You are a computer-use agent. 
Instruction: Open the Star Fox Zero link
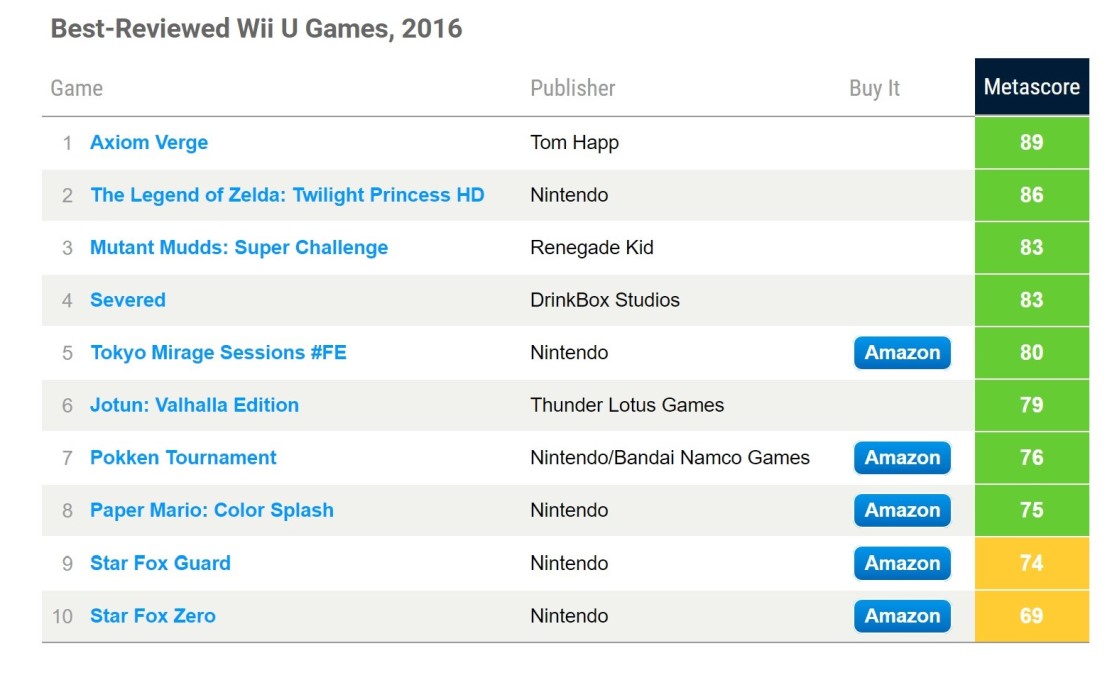pyautogui.click(x=153, y=616)
